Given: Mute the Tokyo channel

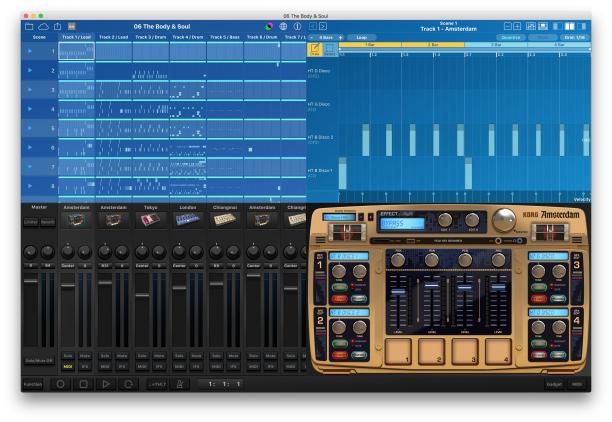Looking at the screenshot, I should [x=159, y=356].
